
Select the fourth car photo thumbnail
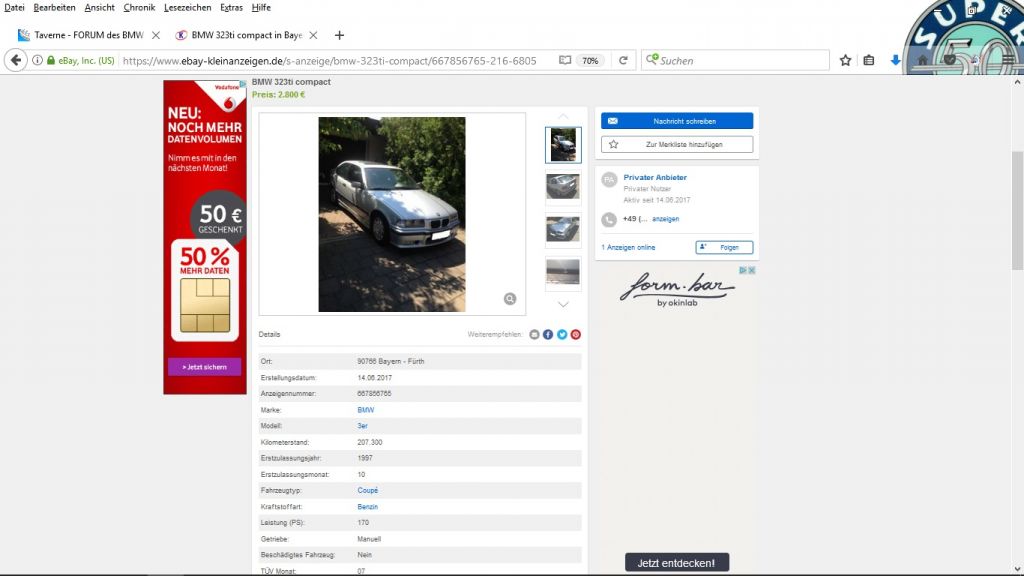[563, 272]
